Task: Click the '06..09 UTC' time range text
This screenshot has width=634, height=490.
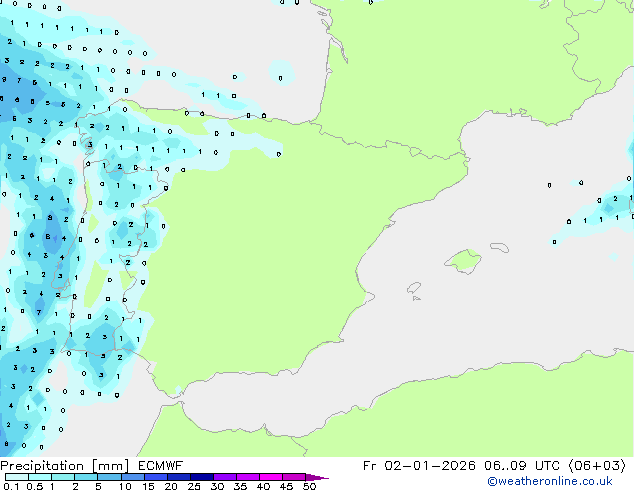Action: [522, 466]
